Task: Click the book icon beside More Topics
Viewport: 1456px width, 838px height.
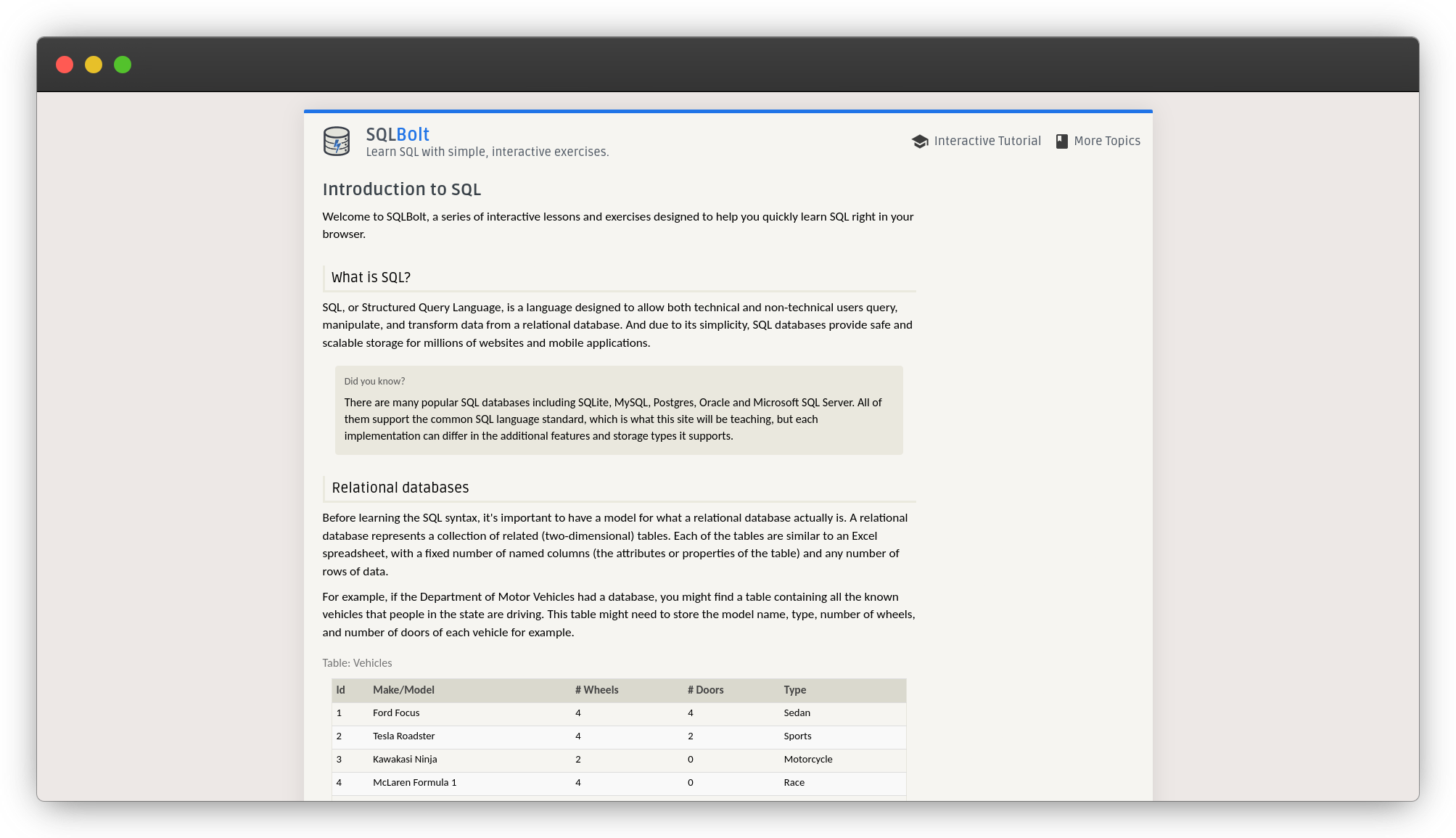Action: (1061, 141)
